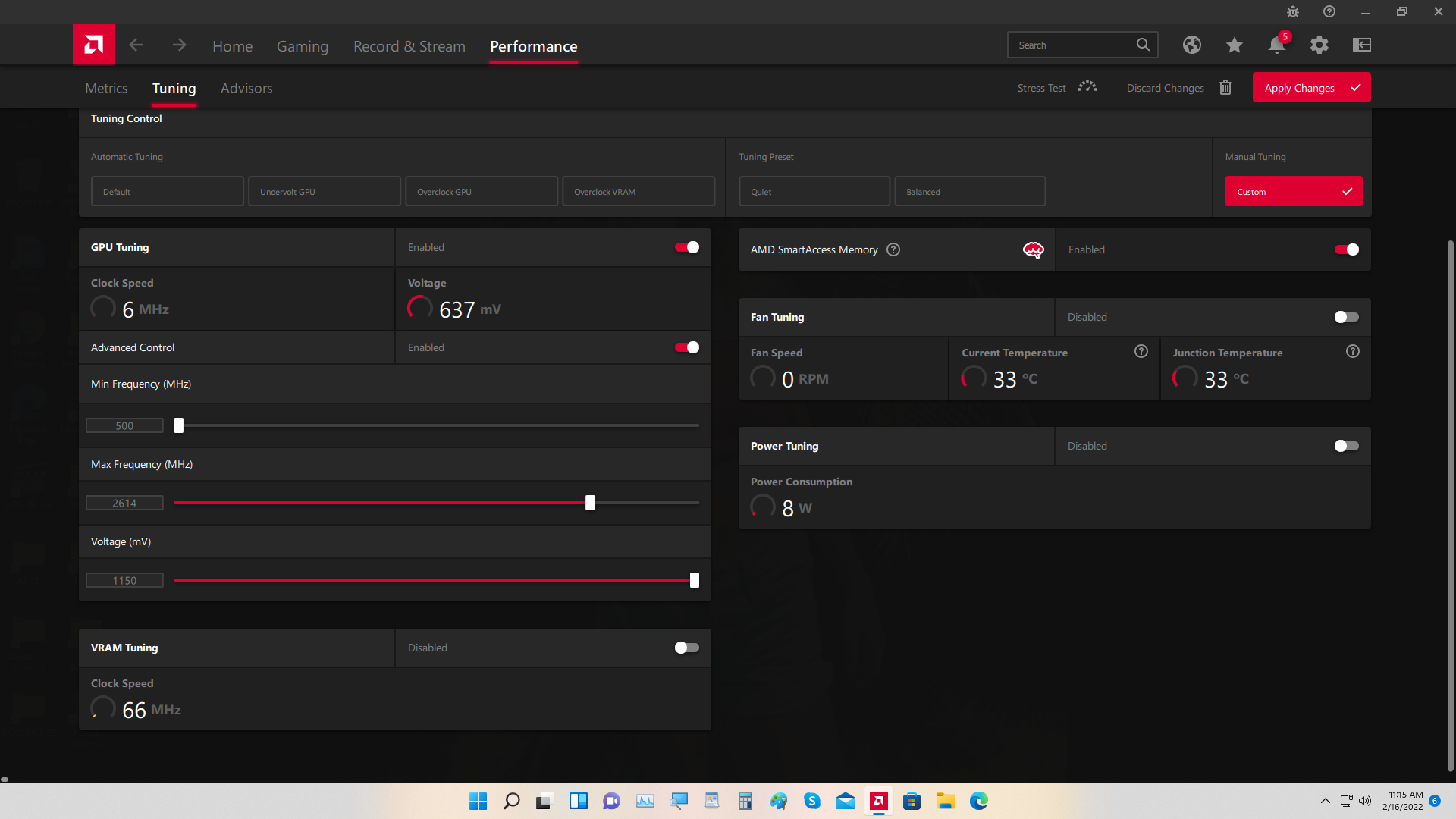Go back with the left arrow
This screenshot has height=819, width=1456.
(x=136, y=45)
